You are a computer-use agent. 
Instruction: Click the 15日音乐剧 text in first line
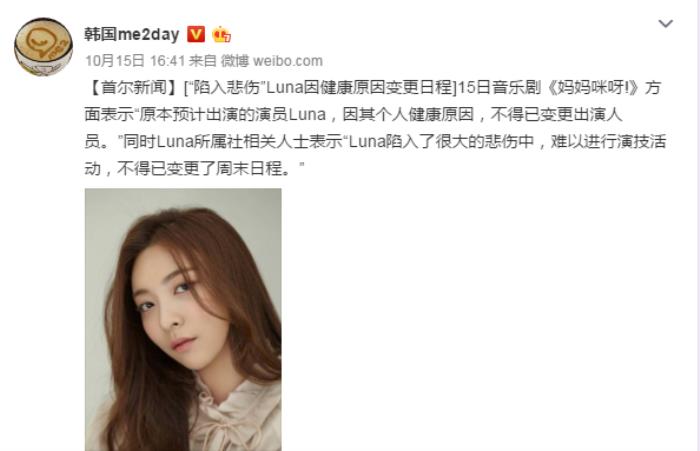click(x=500, y=88)
